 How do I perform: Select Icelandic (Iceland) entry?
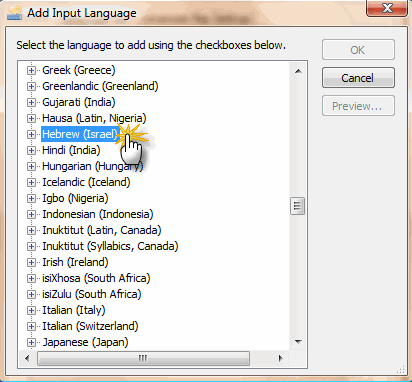point(86,182)
